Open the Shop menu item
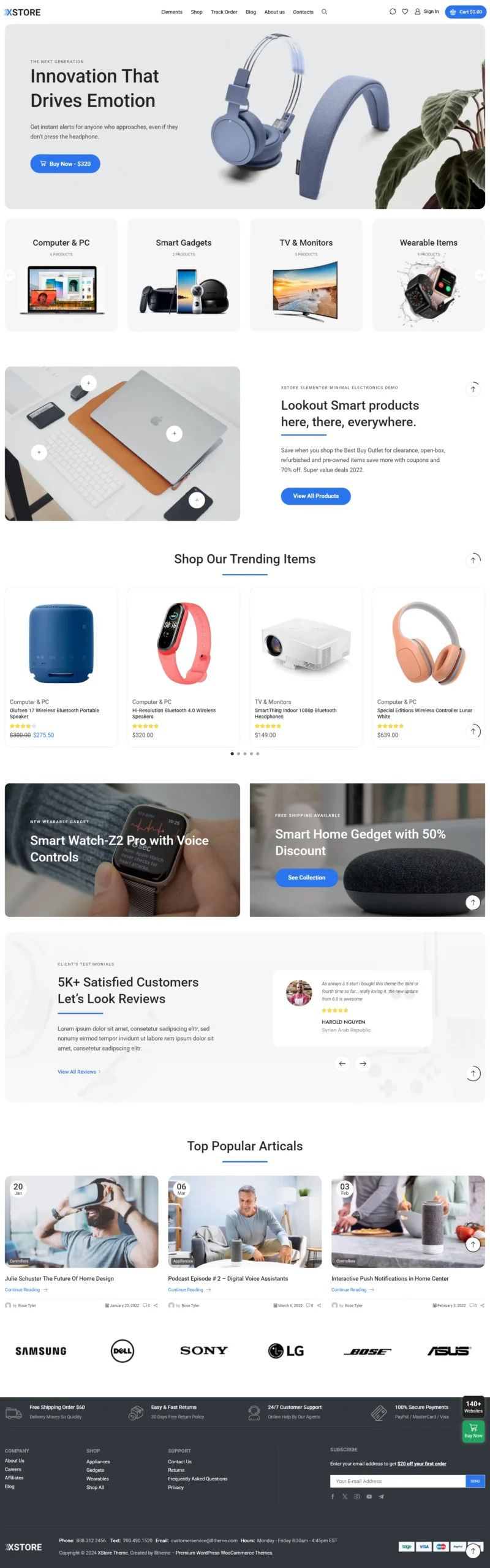This screenshot has height=1568, width=490. (197, 12)
